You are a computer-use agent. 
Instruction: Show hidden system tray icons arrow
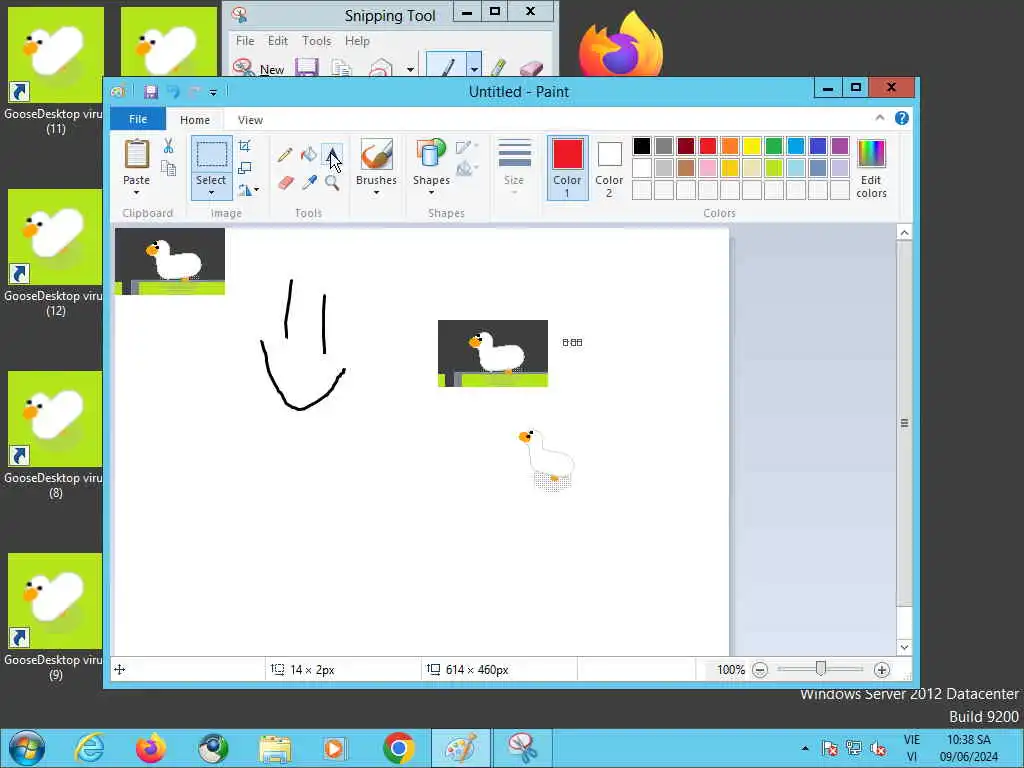coord(805,748)
